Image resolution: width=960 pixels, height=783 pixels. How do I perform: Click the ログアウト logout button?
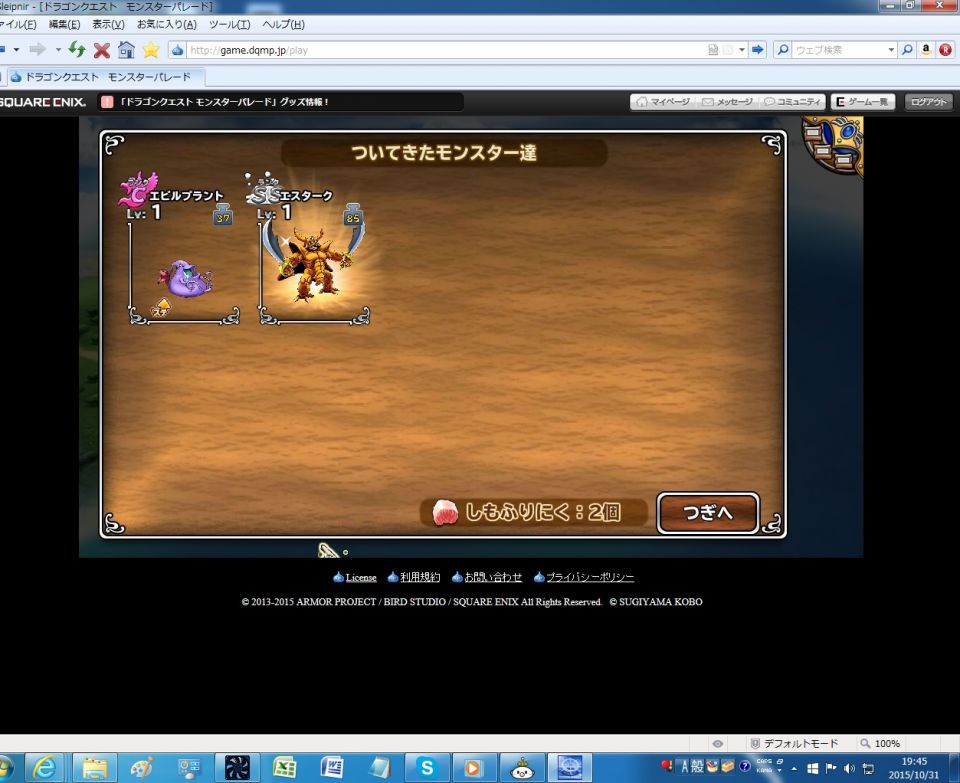(928, 102)
